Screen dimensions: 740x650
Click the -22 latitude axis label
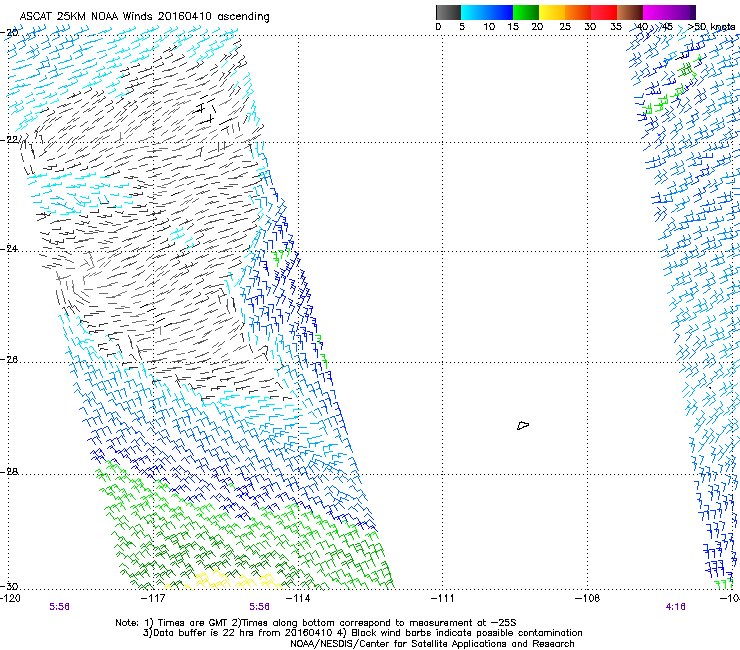10,140
